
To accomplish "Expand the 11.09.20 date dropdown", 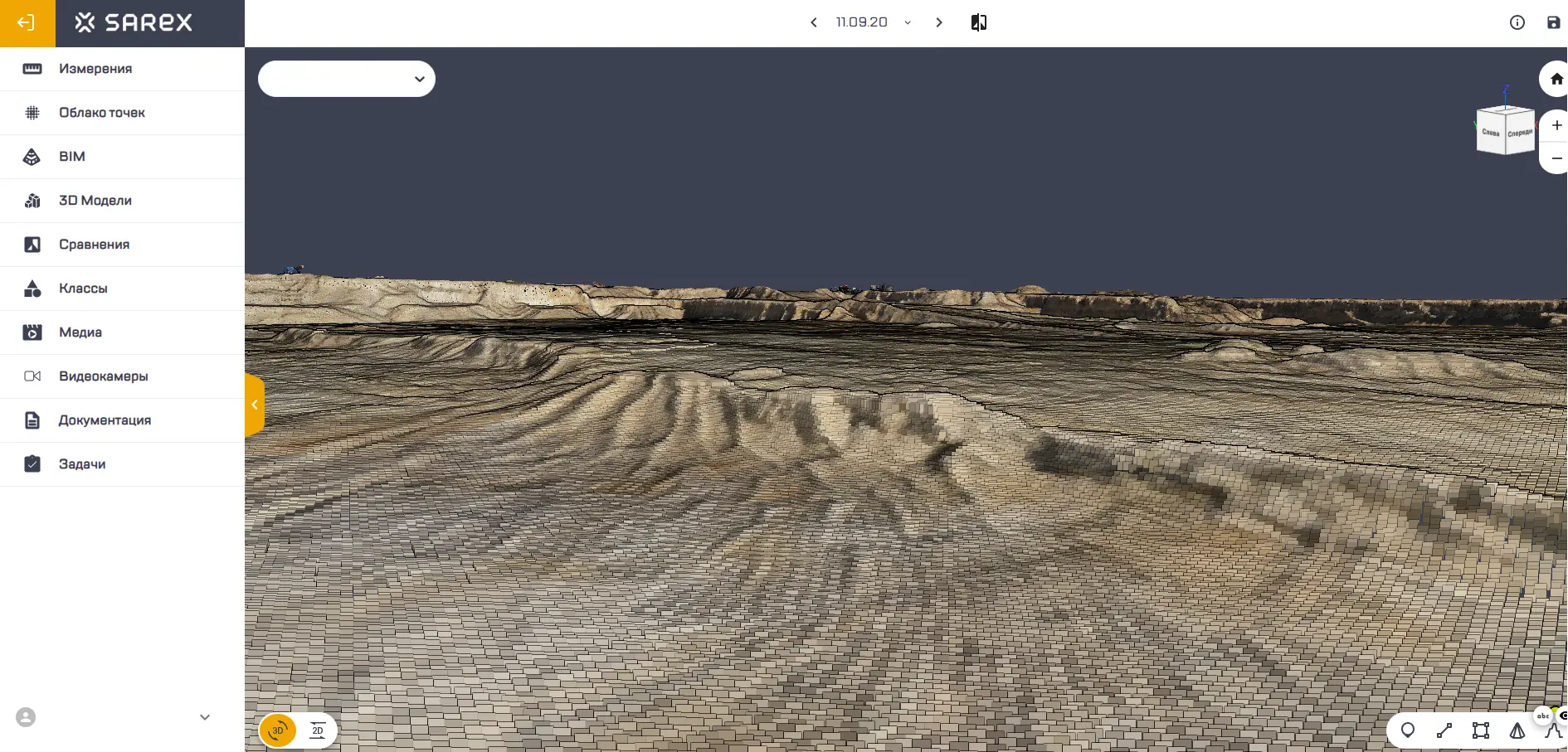I will (908, 22).
